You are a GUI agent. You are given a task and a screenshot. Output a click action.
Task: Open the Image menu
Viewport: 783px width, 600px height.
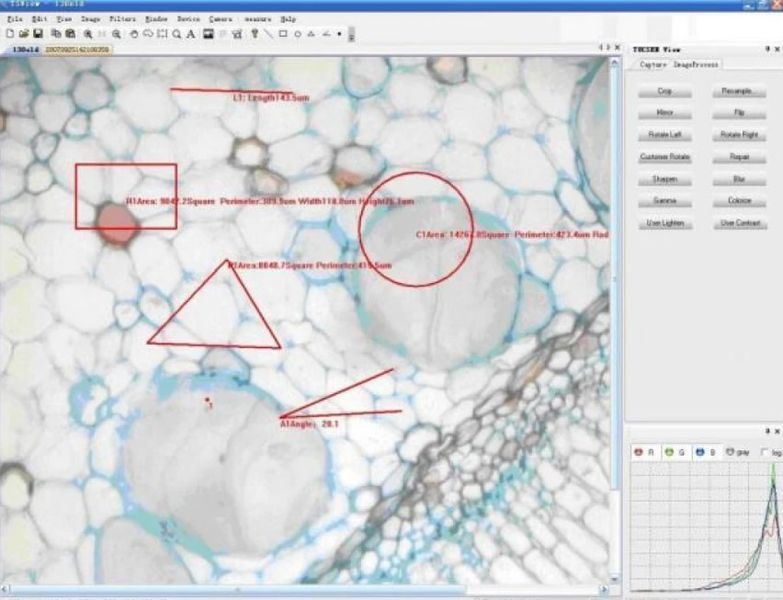point(91,19)
